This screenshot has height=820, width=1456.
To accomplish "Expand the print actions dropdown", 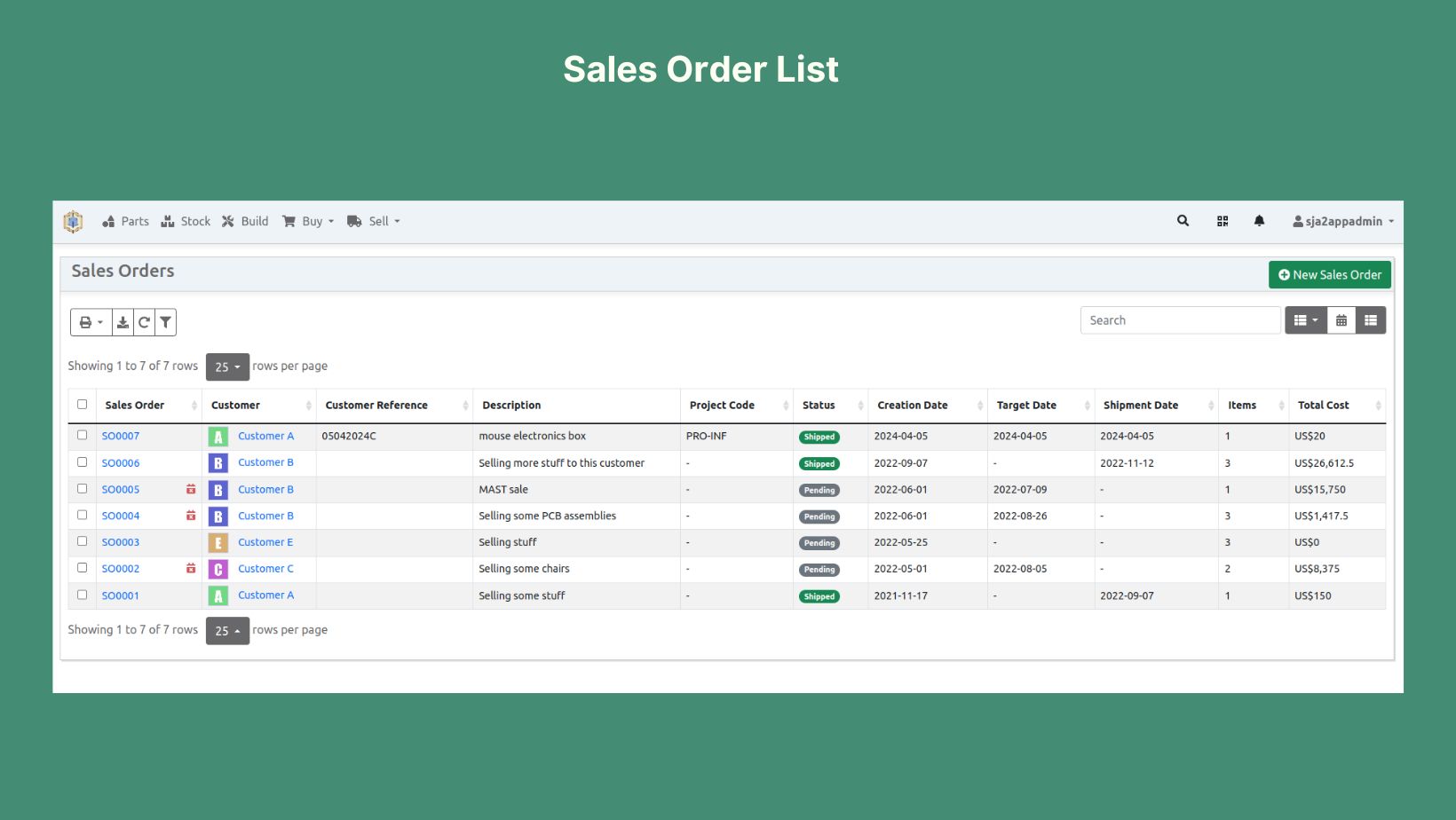I will click(x=91, y=322).
